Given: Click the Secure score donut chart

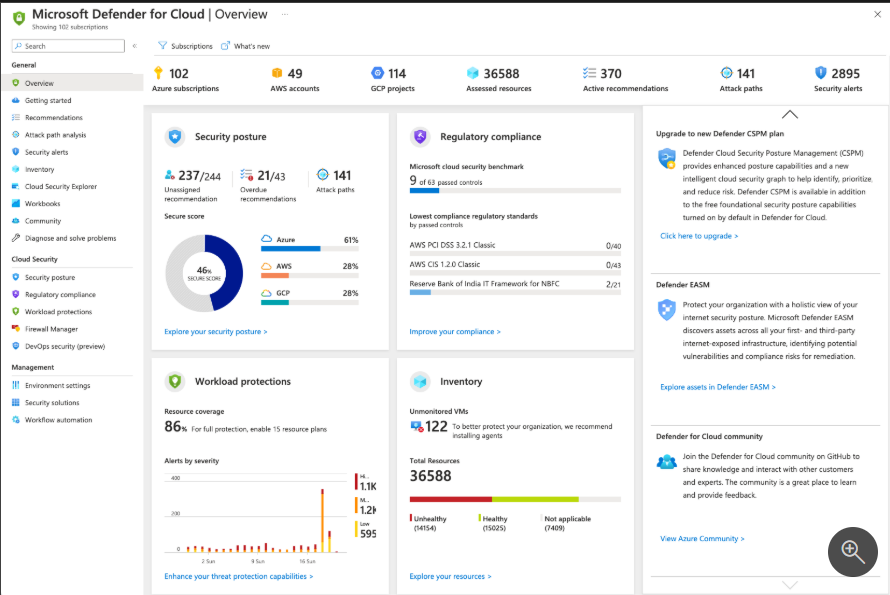Looking at the screenshot, I should click(x=203, y=271).
